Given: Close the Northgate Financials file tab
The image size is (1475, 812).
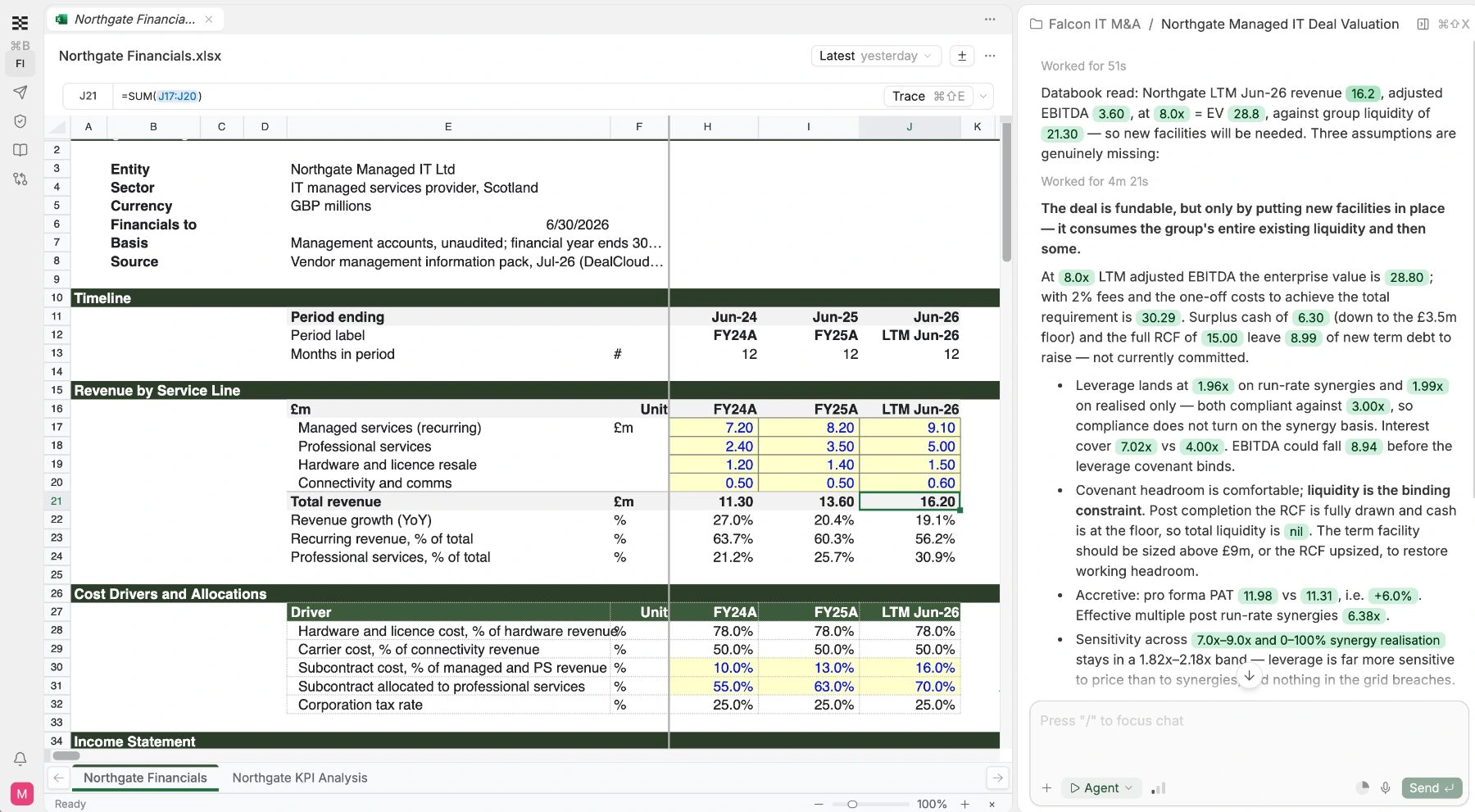Looking at the screenshot, I should 209,19.
